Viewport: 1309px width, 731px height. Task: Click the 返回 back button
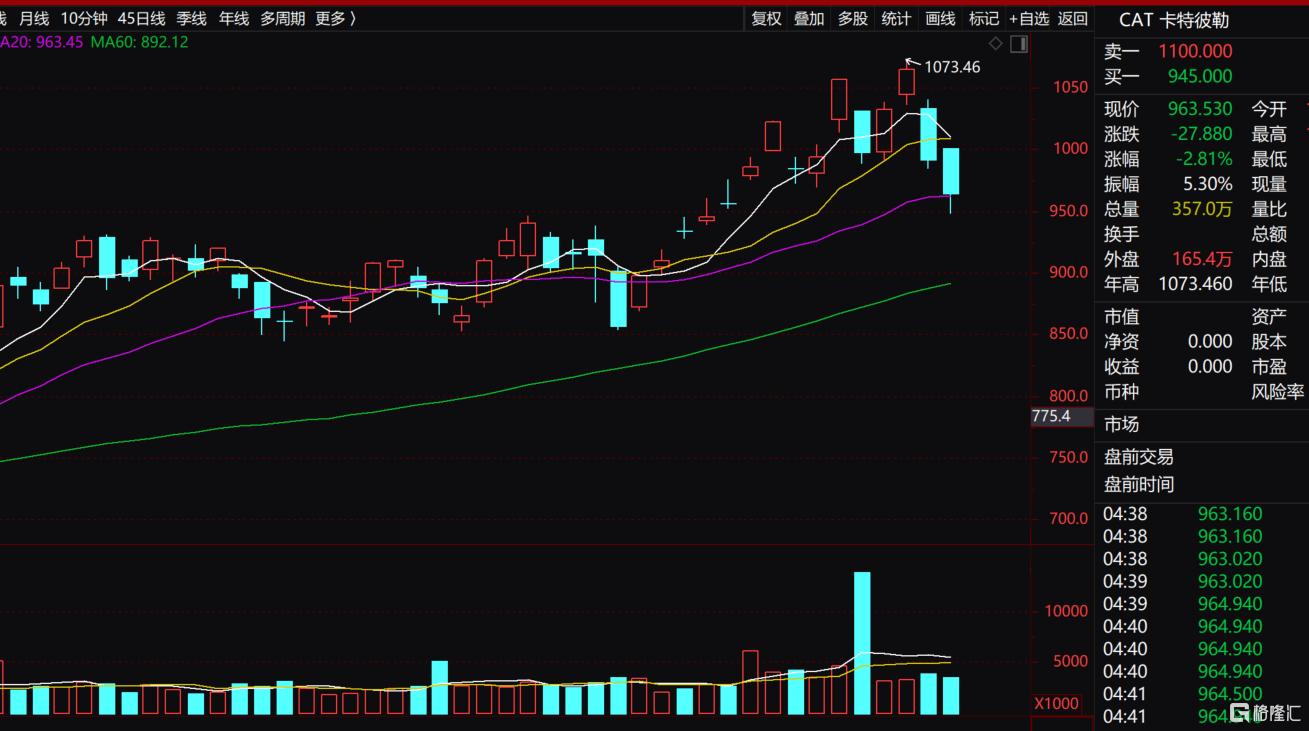pyautogui.click(x=1073, y=18)
